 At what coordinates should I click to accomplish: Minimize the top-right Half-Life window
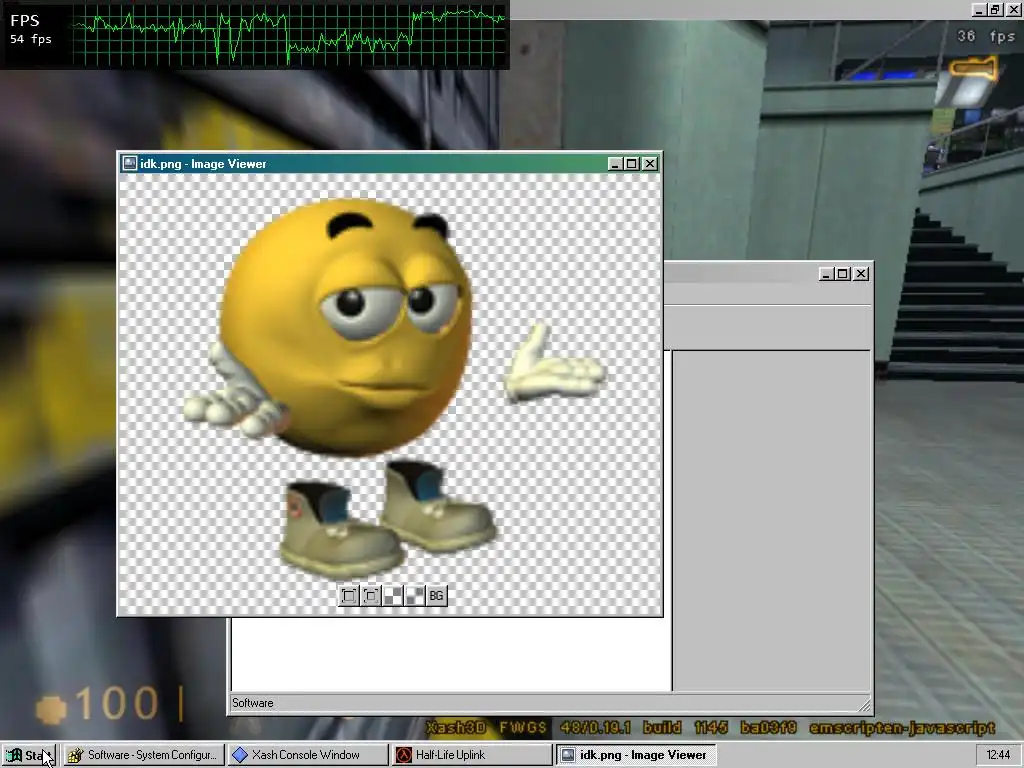tap(978, 9)
